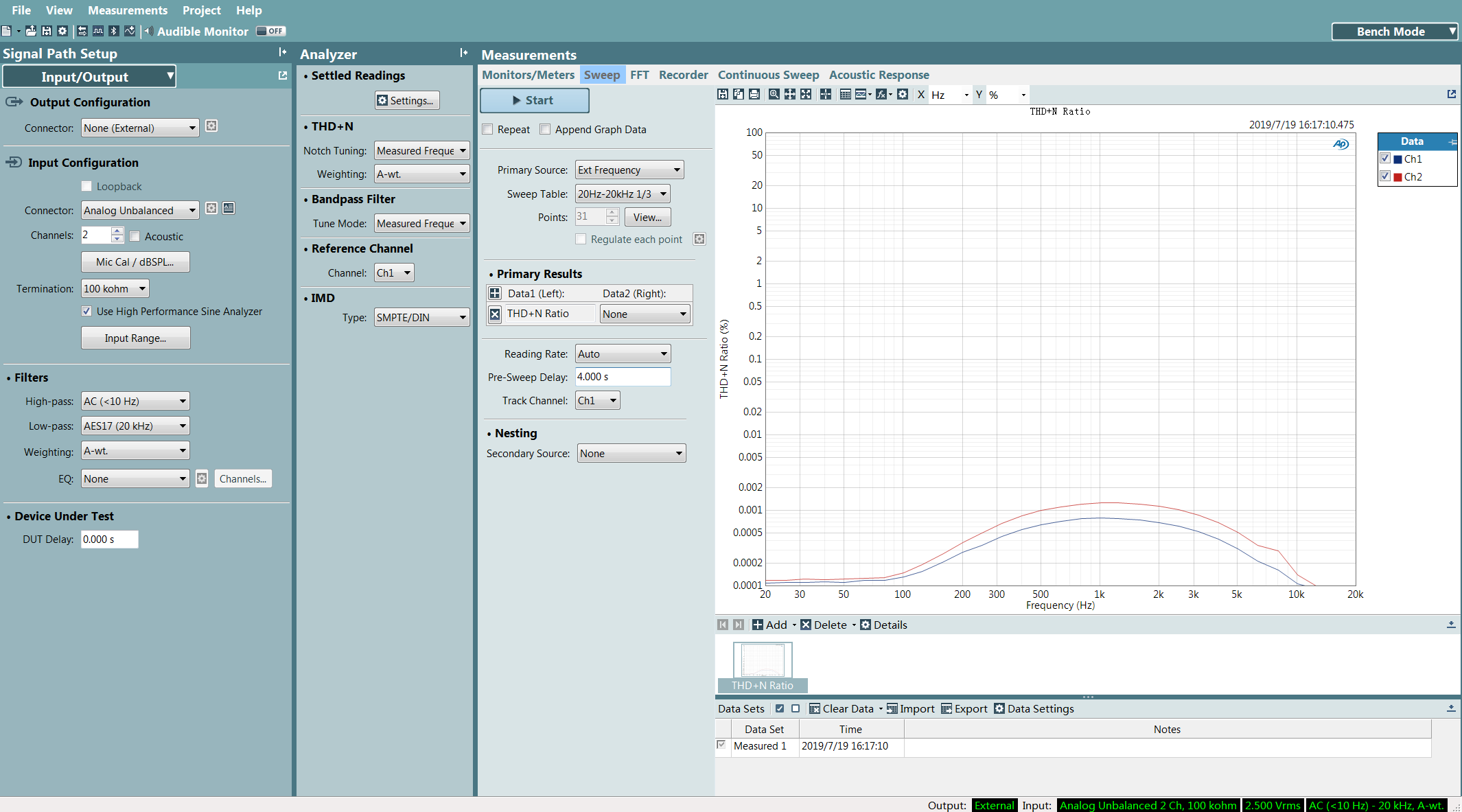Uncheck Use High Performance Sine Analyzer
The height and width of the screenshot is (812, 1462).
click(x=86, y=311)
